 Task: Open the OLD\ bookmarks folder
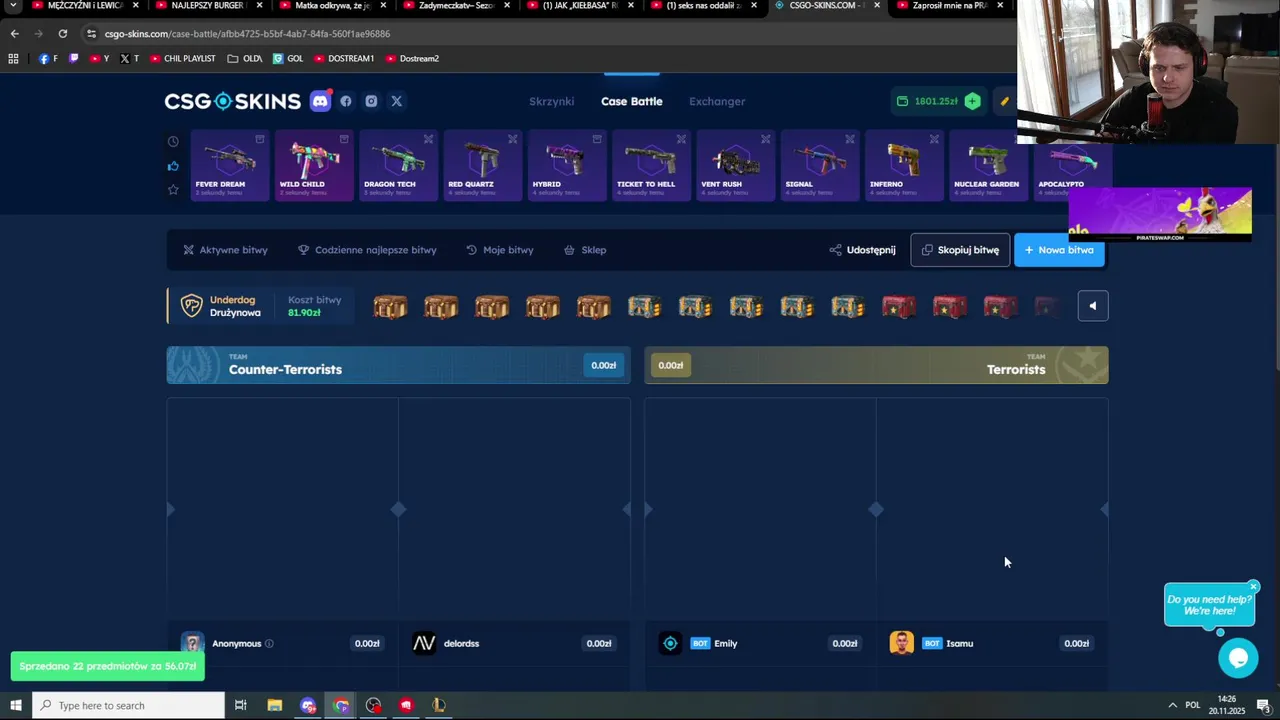pos(245,58)
